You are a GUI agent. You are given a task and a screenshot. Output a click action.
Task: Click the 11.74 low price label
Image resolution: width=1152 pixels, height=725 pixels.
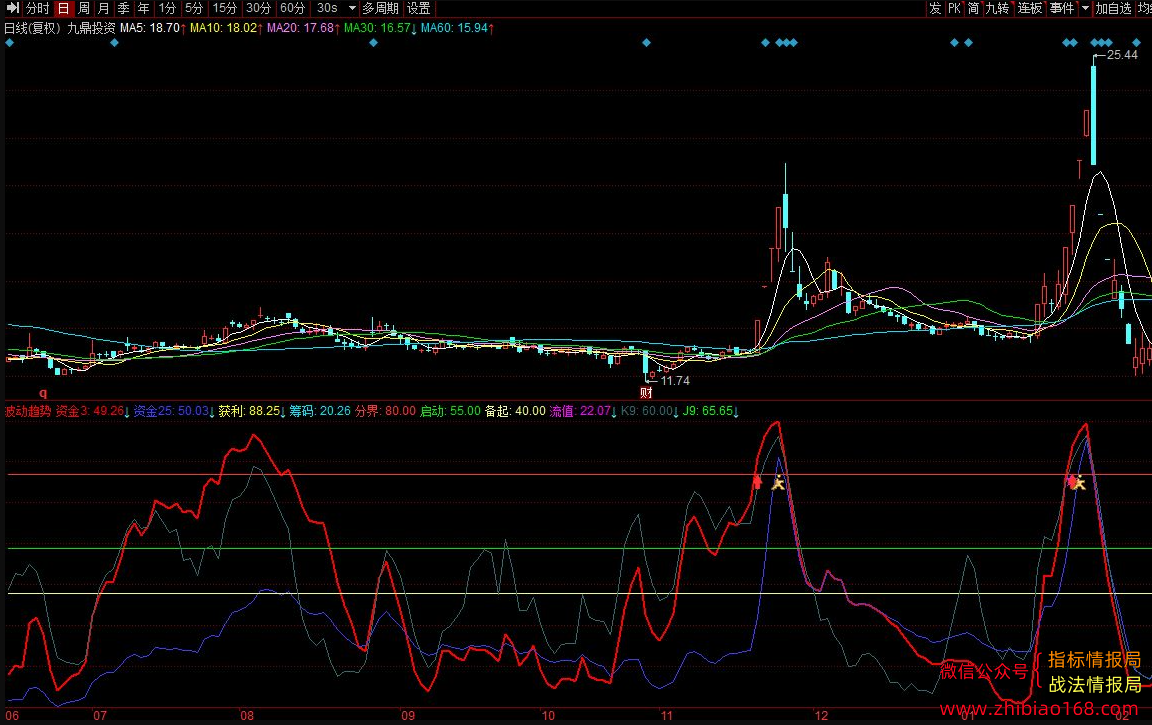coord(675,380)
